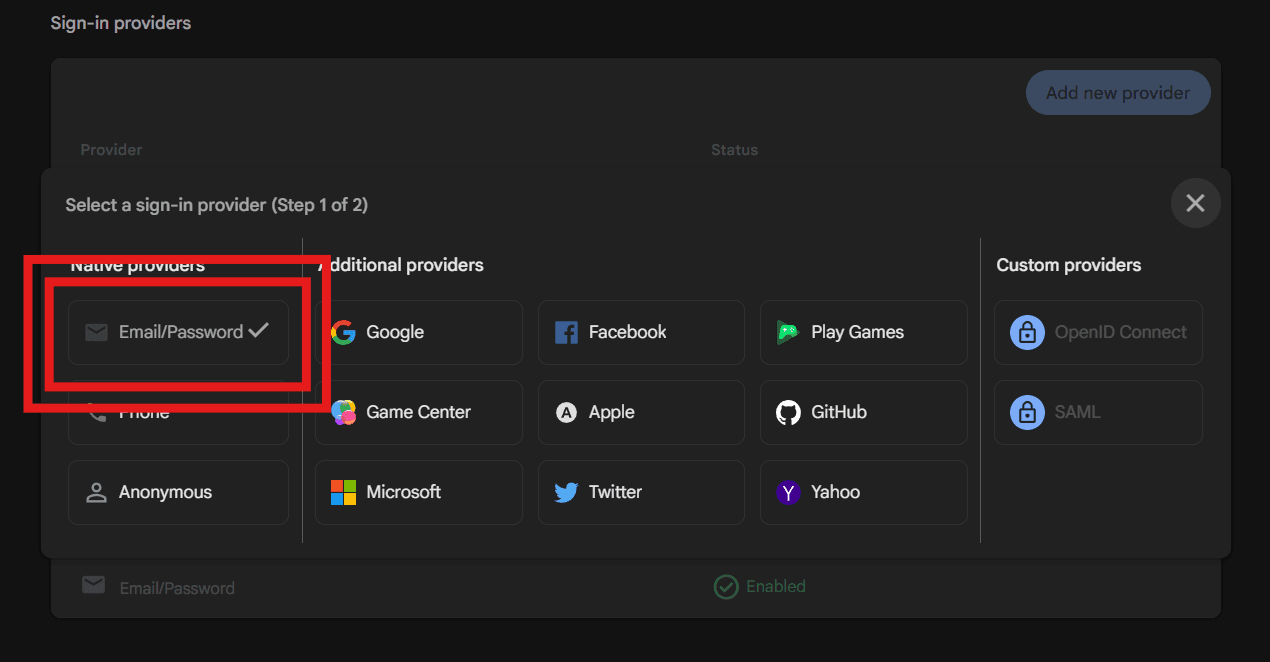The width and height of the screenshot is (1270, 662).
Task: Click the Step 1 of 2 dialog title
Action: click(217, 205)
